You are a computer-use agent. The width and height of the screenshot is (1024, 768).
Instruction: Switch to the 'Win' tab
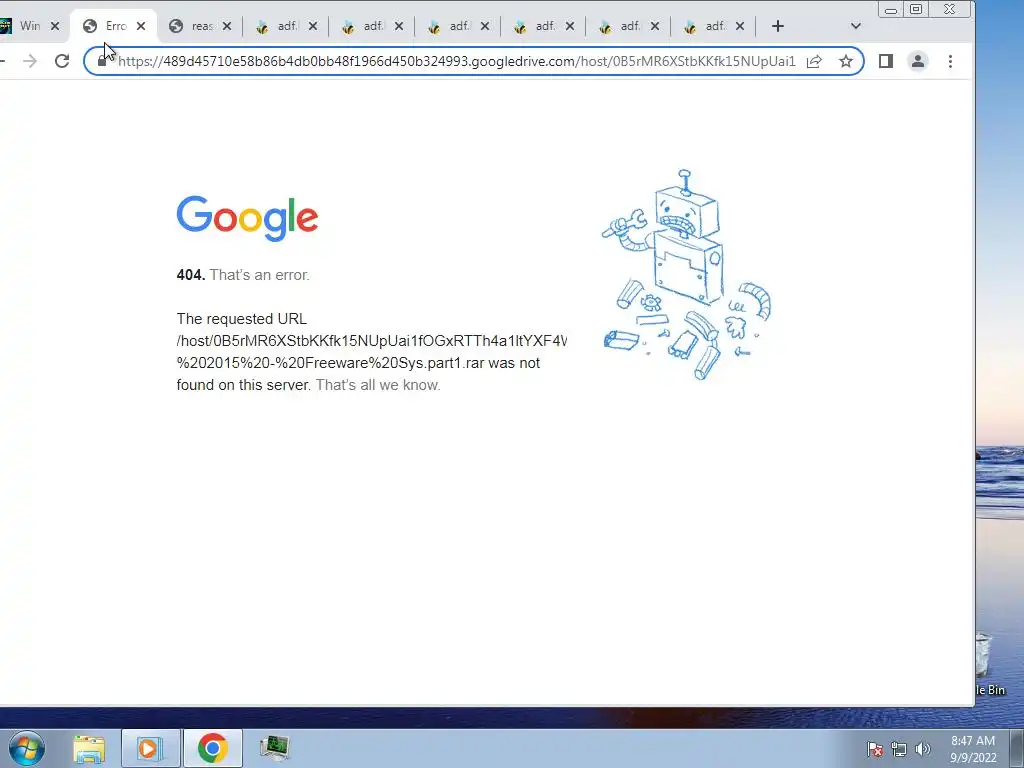(x=25, y=26)
